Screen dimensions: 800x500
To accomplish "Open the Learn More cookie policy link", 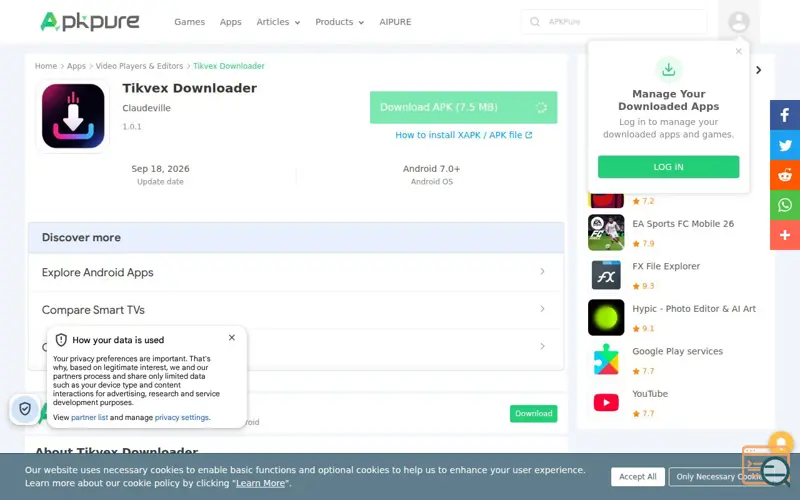I will 260,483.
